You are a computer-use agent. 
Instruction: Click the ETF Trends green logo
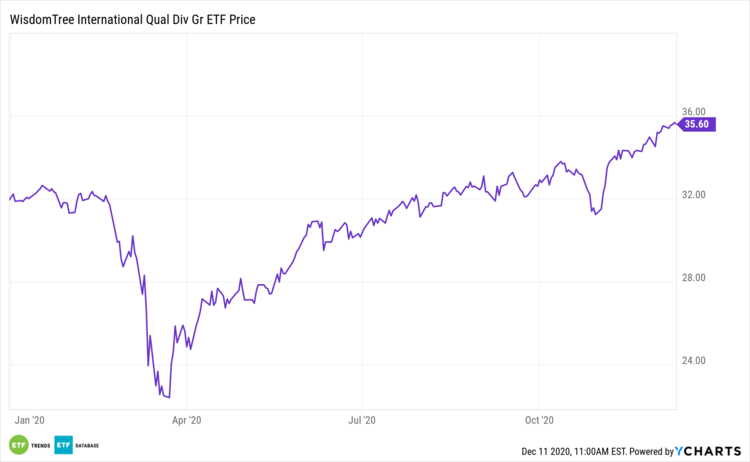pos(19,445)
